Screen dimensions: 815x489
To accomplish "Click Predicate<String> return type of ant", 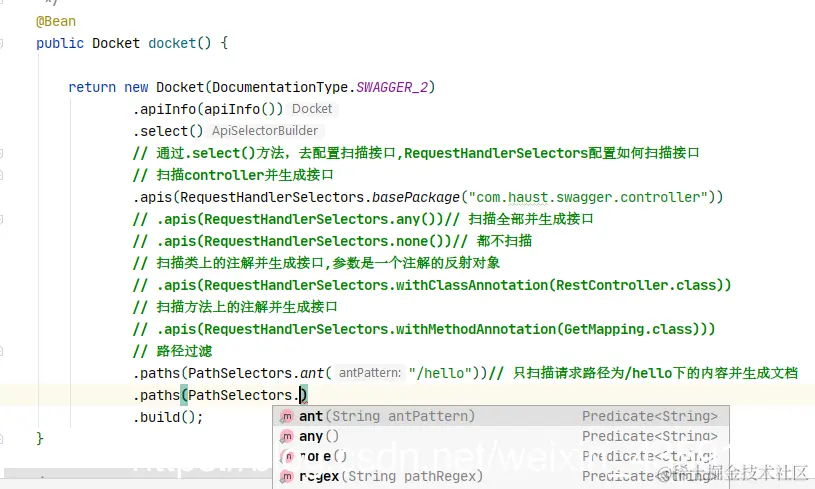I will pyautogui.click(x=650, y=416).
